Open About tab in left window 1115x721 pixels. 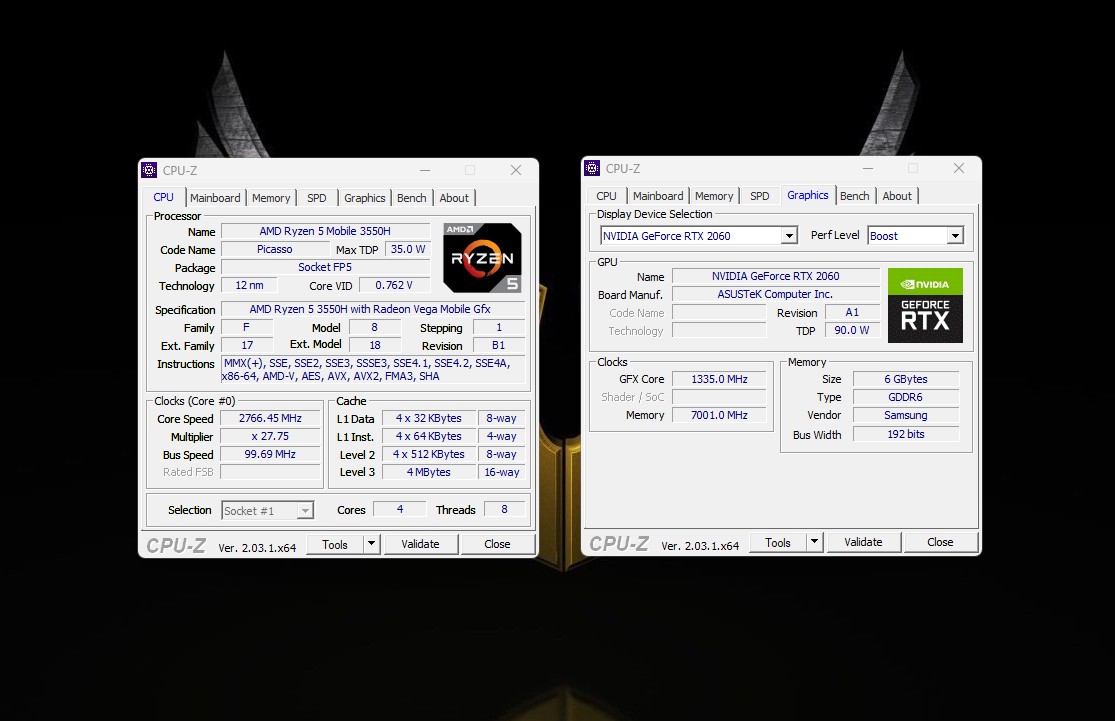coord(454,198)
